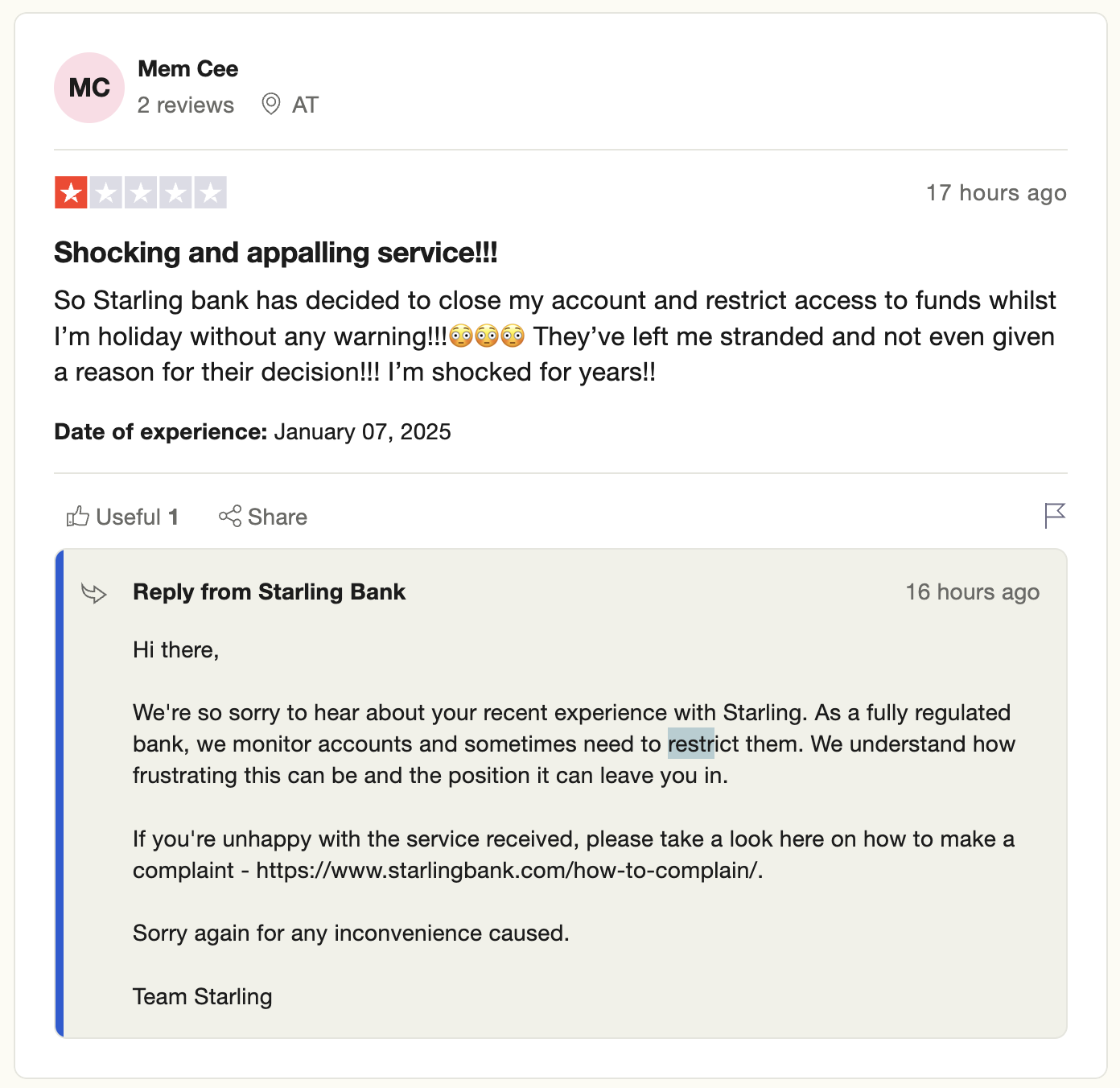Click the Share button label
Screen dimensions: 1120x1088
coord(278,517)
